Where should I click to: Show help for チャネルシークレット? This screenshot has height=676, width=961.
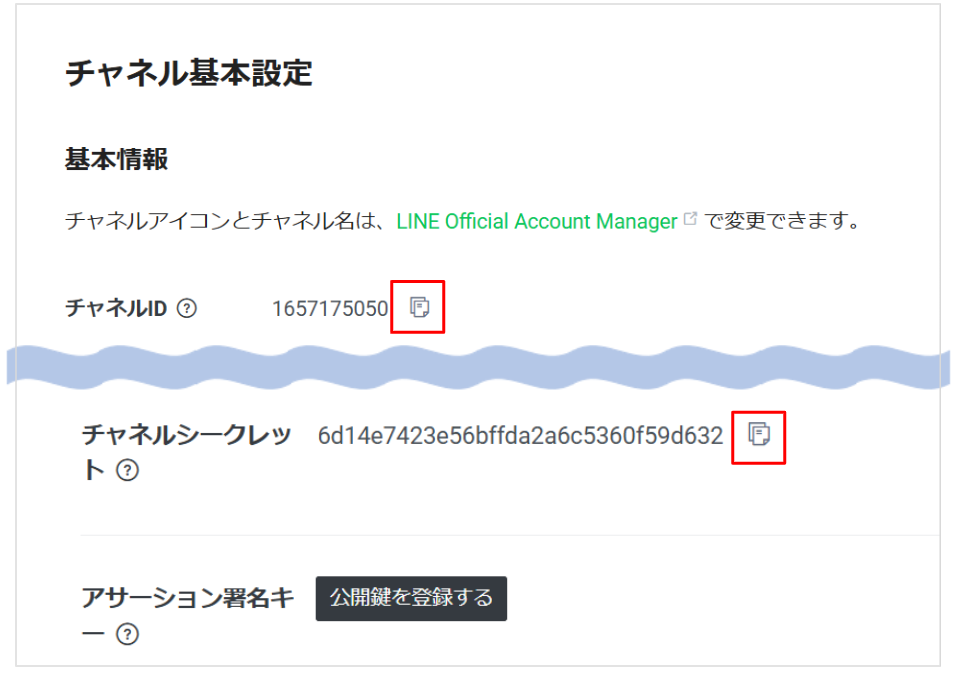click(x=127, y=471)
